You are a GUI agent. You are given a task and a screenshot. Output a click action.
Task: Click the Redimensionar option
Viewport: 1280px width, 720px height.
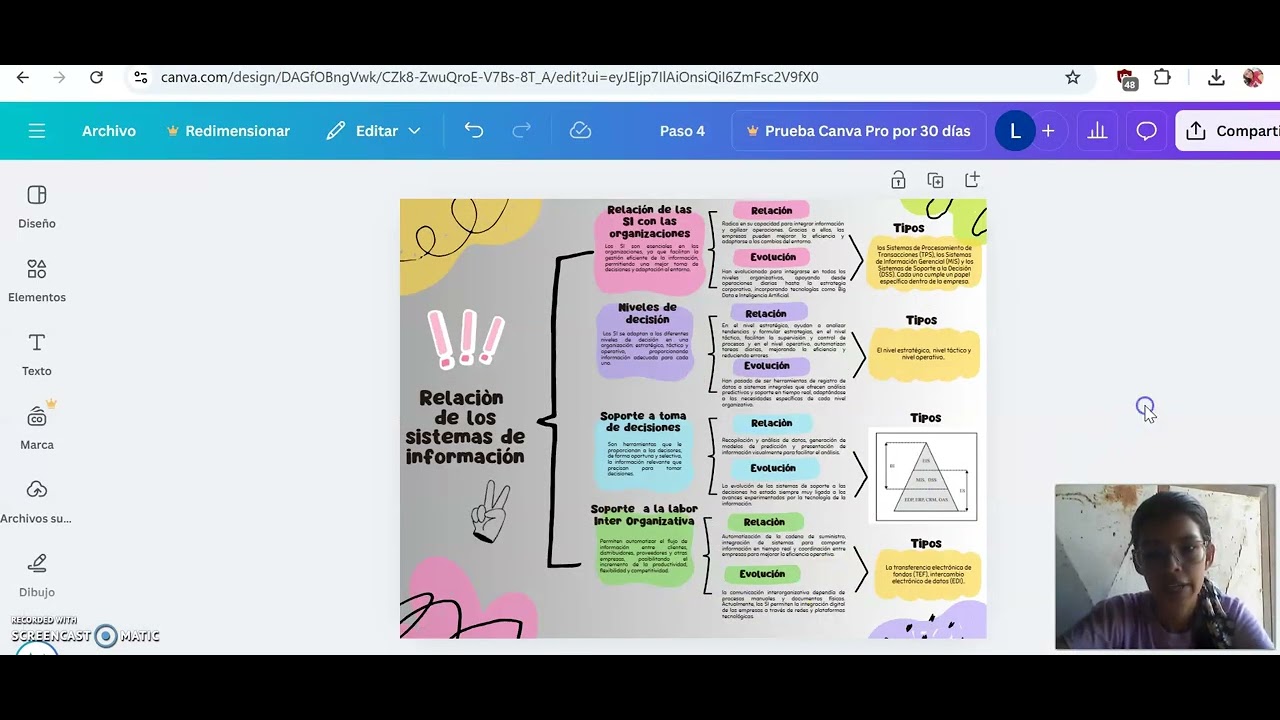coord(228,131)
